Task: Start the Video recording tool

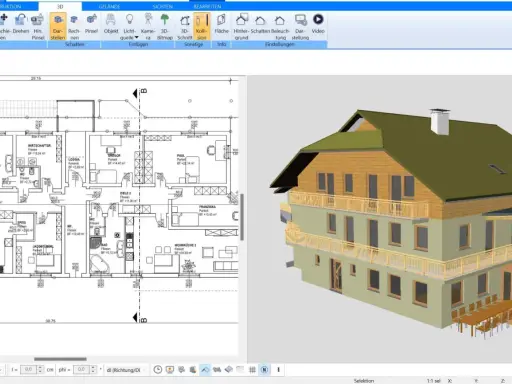Action: [x=318, y=24]
